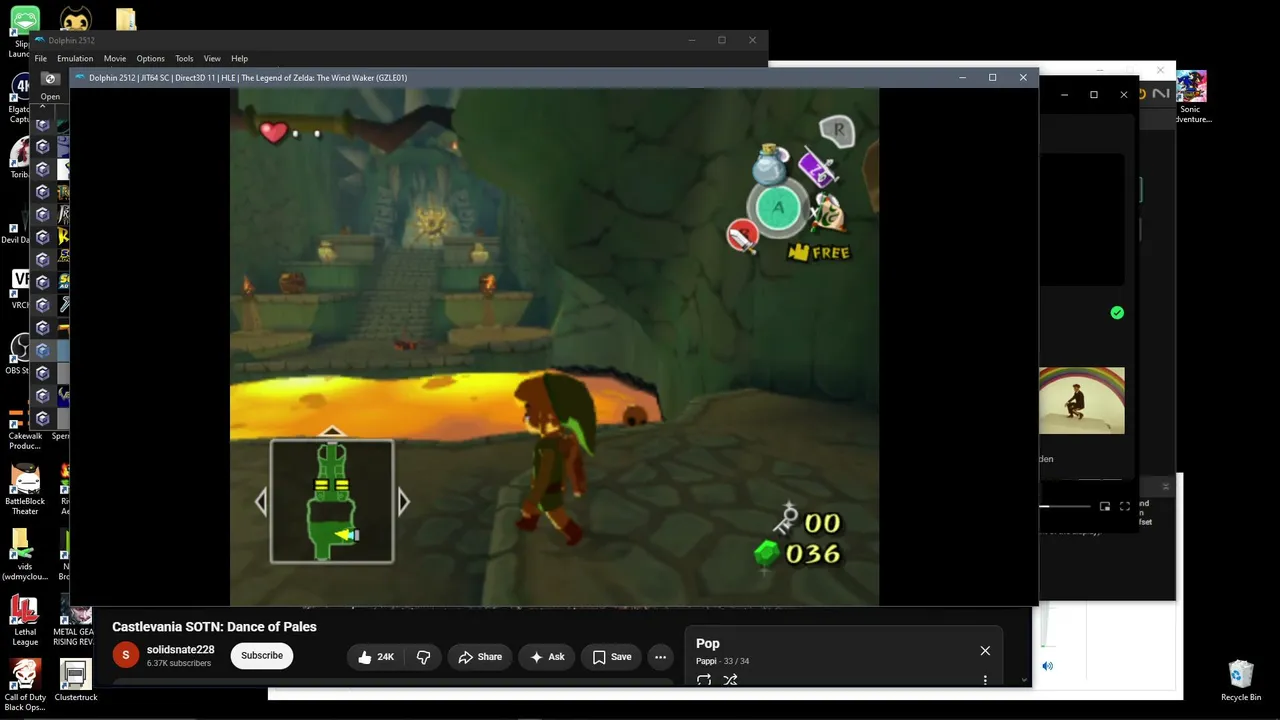Open the File menu in Dolphin
Viewport: 1280px width, 720px height.
coord(40,59)
